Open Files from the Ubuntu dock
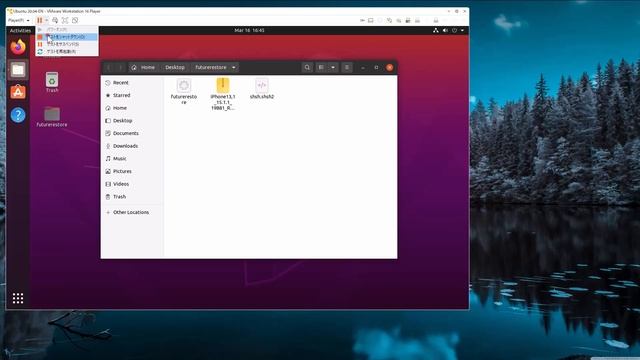The width and height of the screenshot is (640, 360). (18, 69)
